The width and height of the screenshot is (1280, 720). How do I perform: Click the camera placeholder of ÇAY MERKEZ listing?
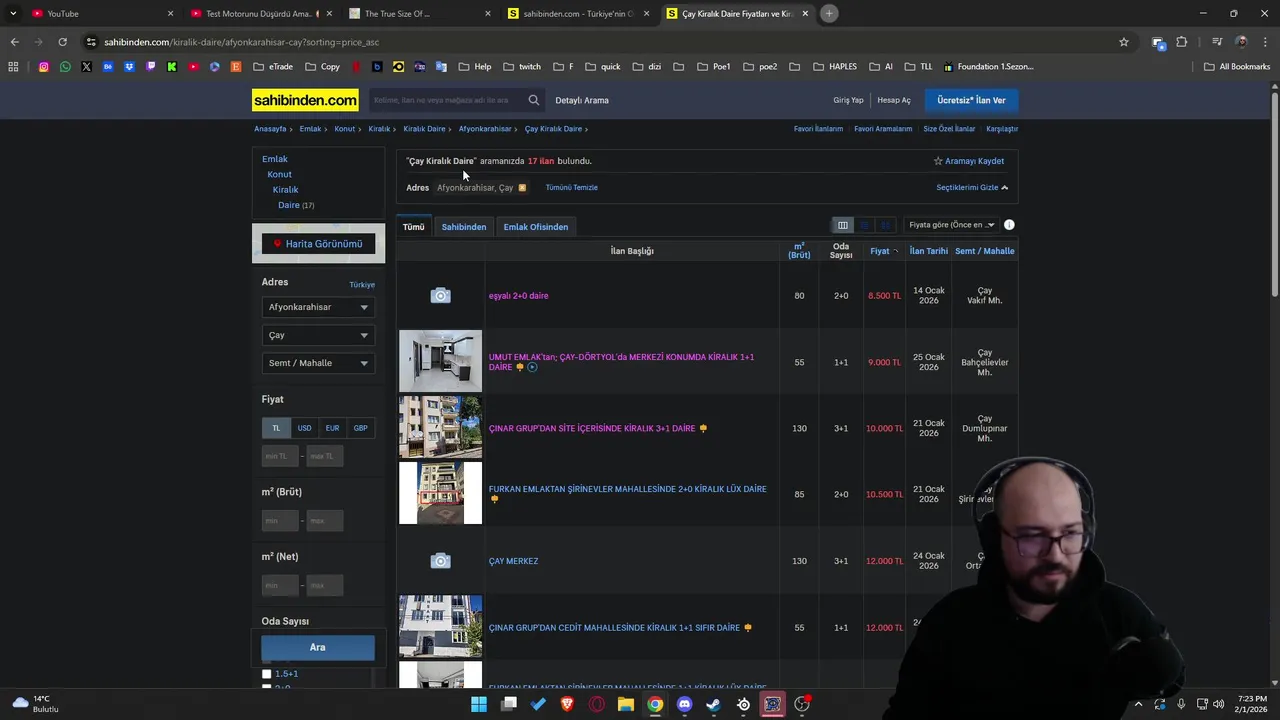pyautogui.click(x=440, y=561)
